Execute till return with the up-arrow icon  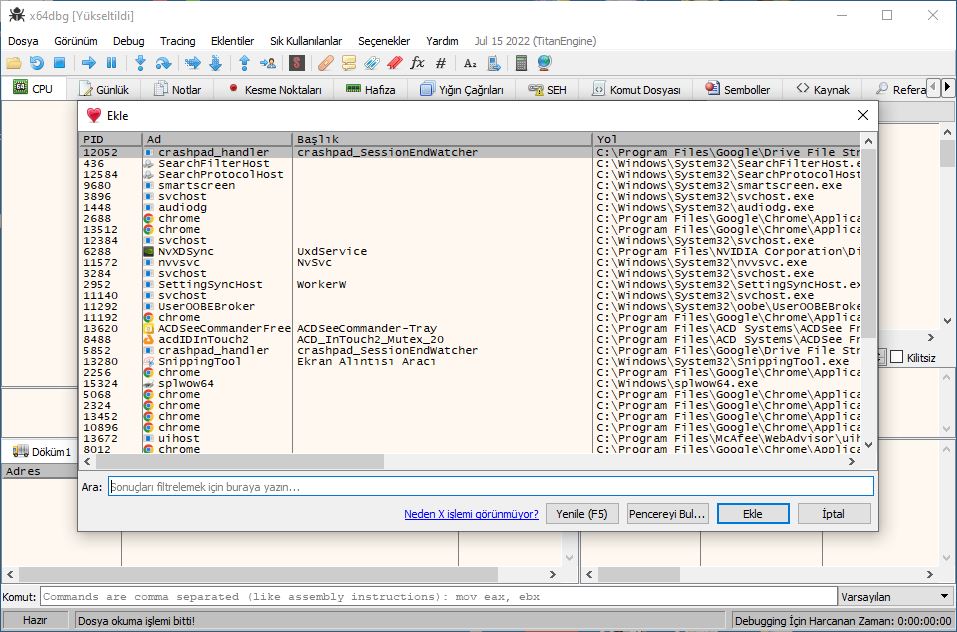(245, 63)
